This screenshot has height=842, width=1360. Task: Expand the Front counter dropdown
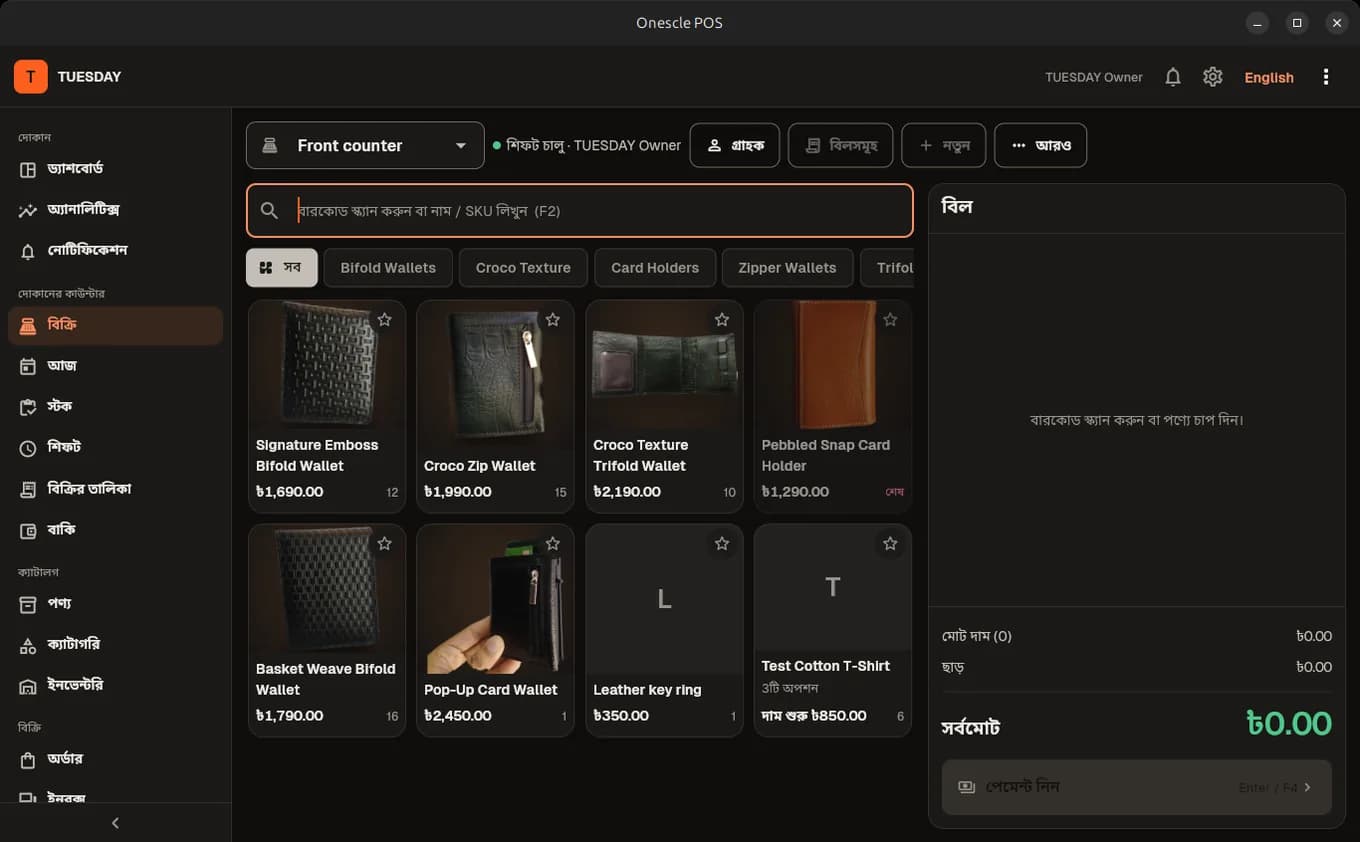tap(365, 146)
